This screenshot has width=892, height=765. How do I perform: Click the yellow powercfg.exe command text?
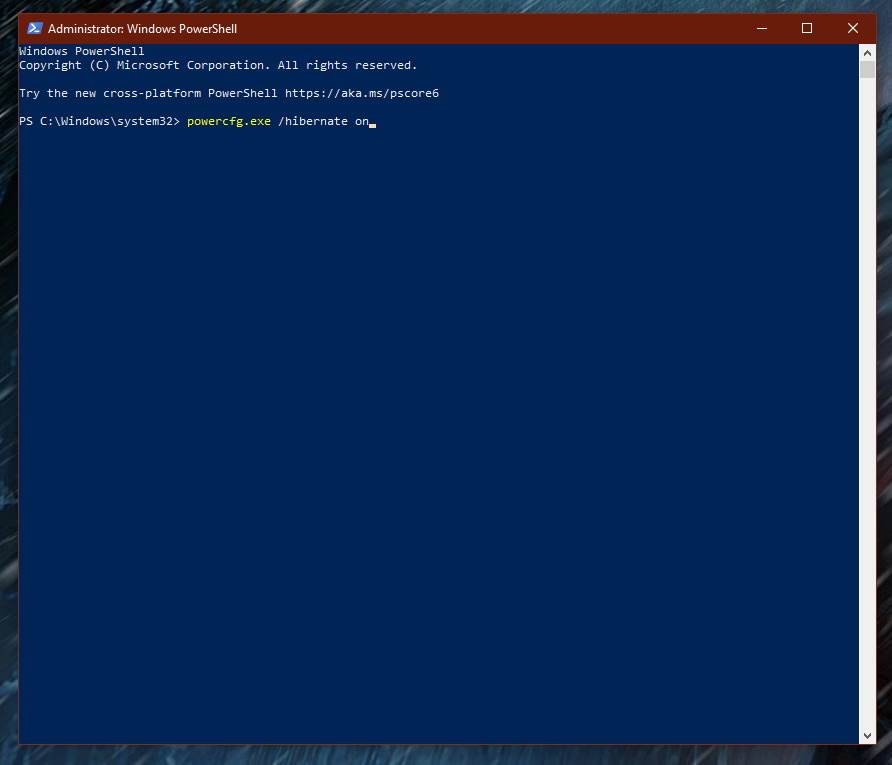coord(228,121)
